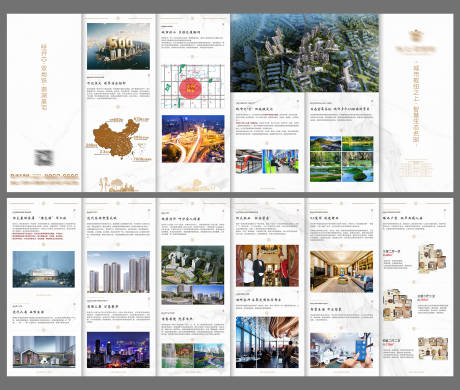The image size is (460, 390).
Task: Select the street grid map image
Action: coord(193,86)
